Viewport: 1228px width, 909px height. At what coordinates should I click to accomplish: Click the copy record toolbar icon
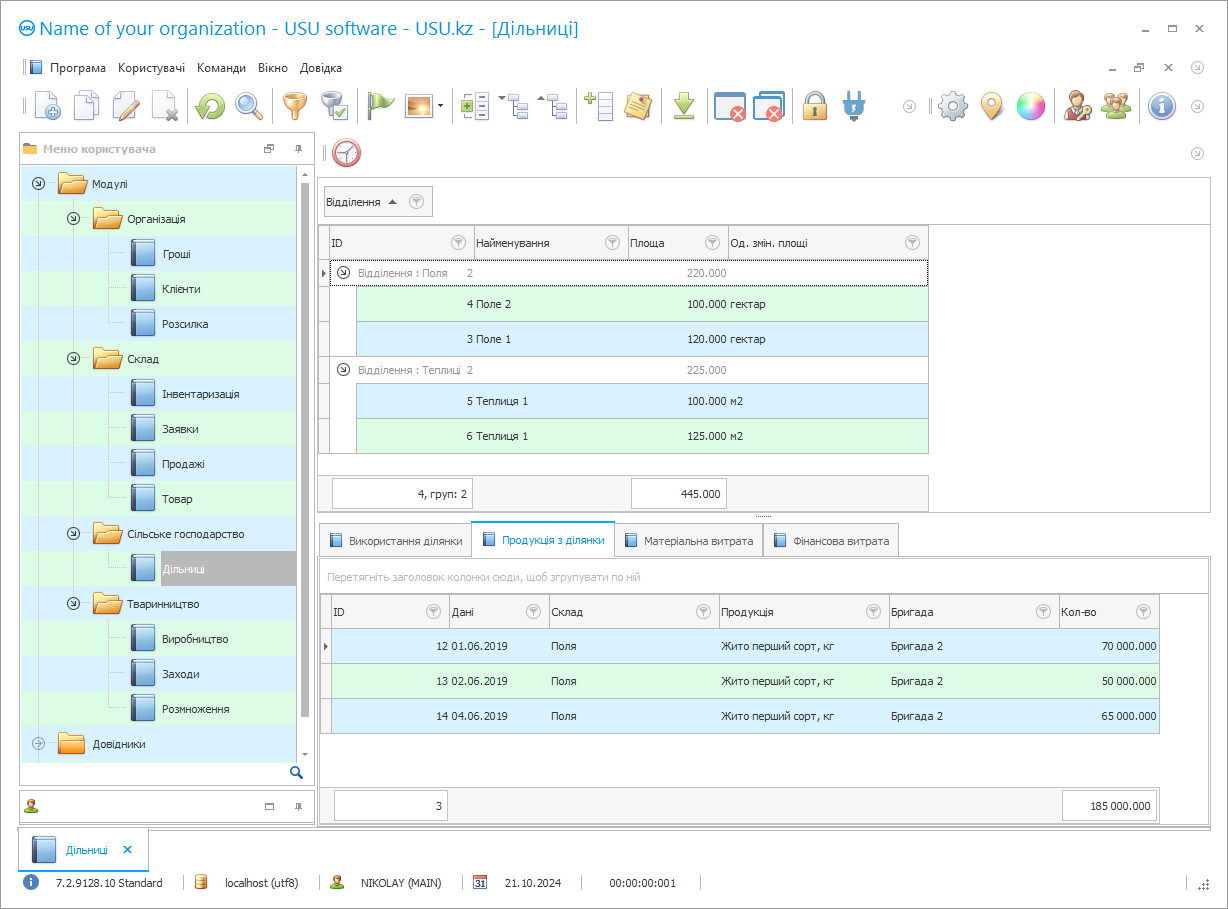[x=87, y=106]
